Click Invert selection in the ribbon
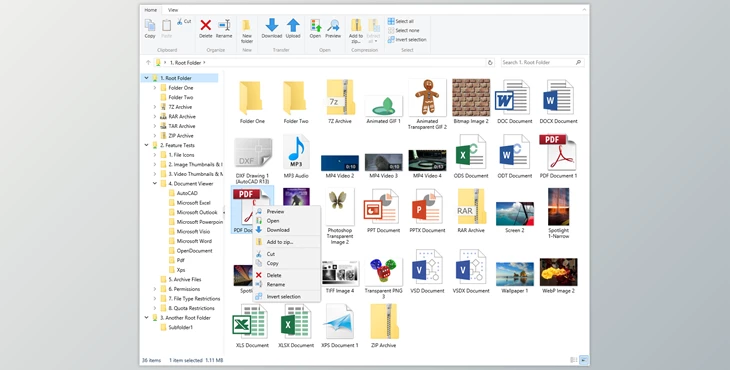The image size is (730, 370). click(x=407, y=40)
